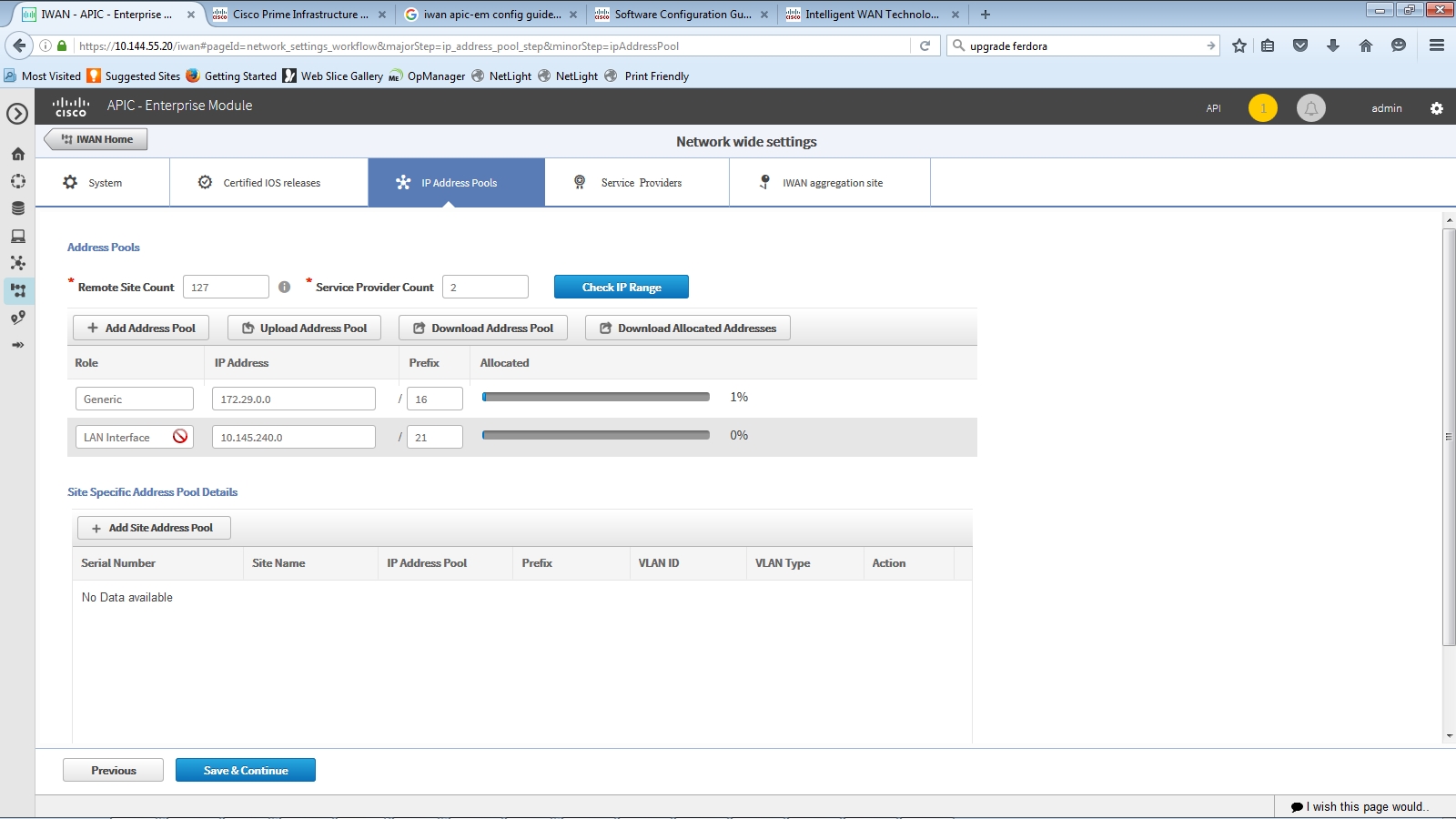This screenshot has height=819, width=1456.
Task: Click the Check IP Range button
Action: coord(622,287)
